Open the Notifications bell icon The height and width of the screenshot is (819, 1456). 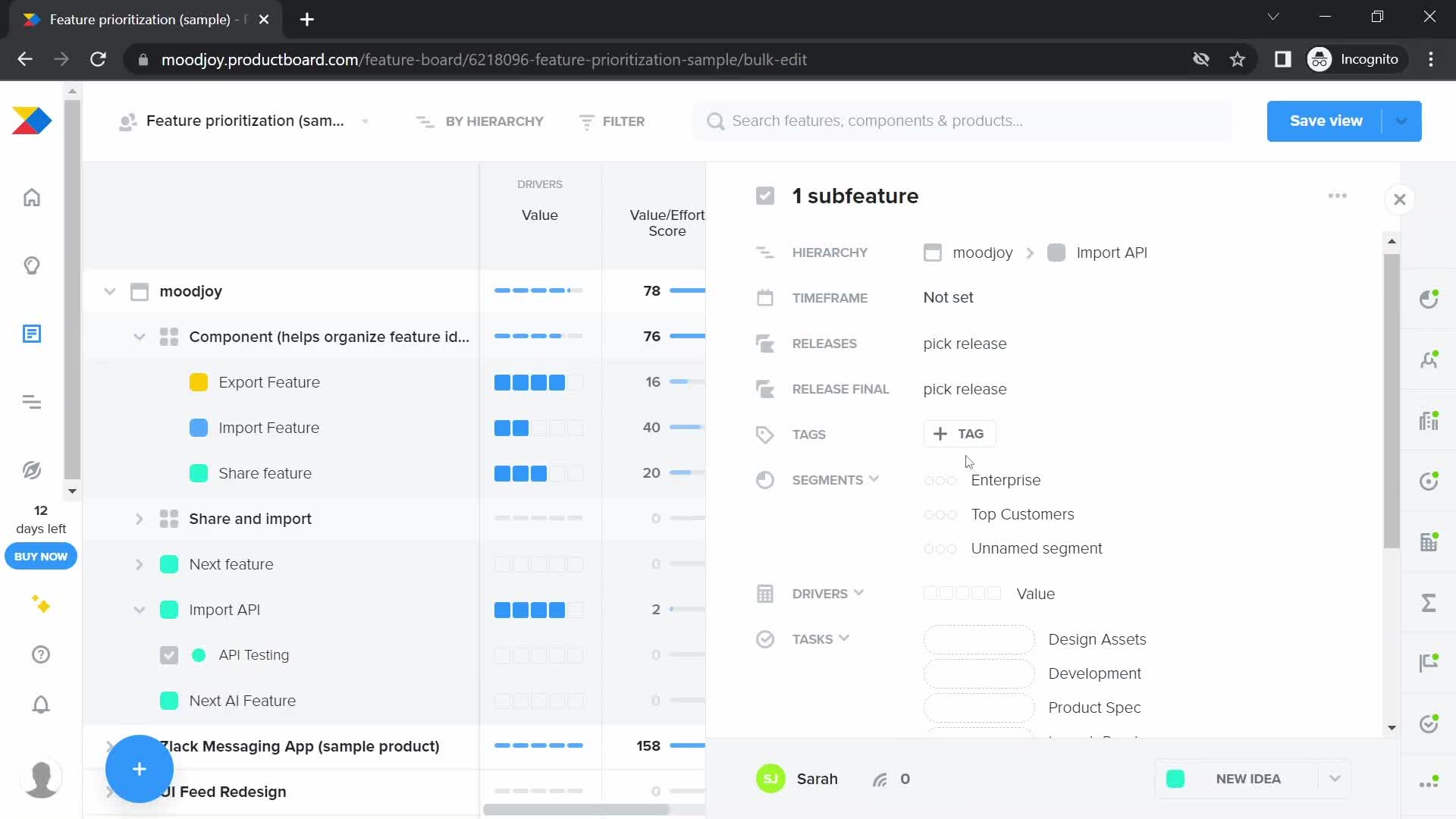click(x=41, y=704)
